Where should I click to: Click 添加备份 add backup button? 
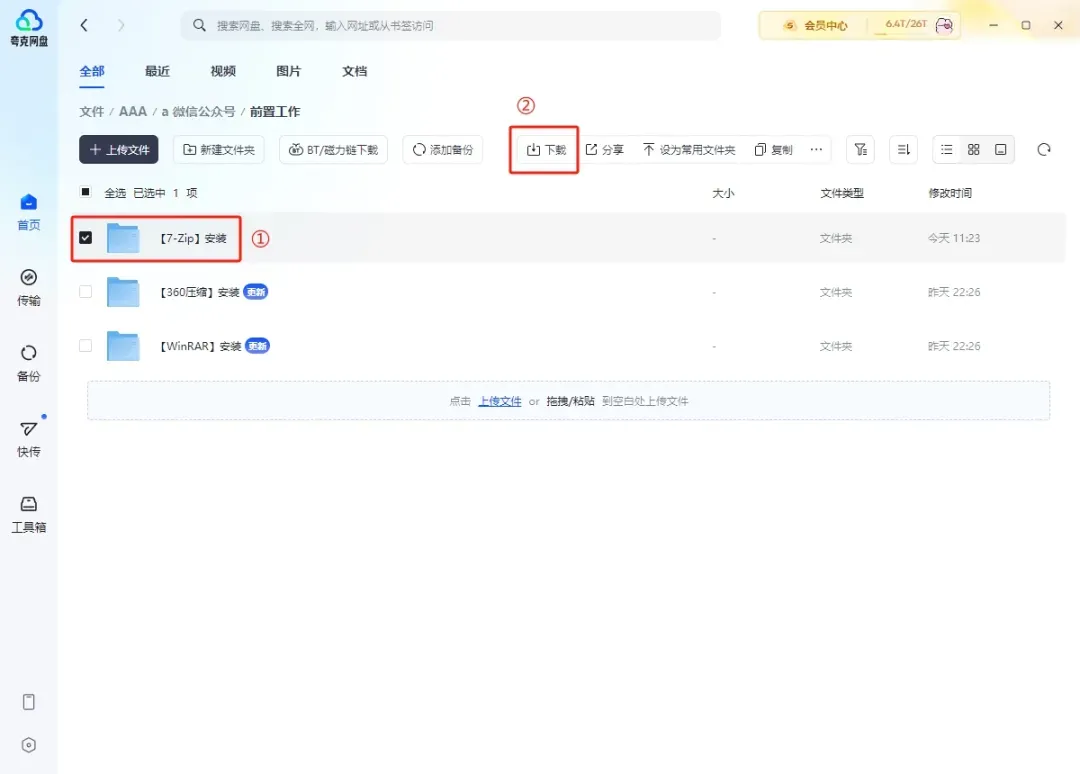click(x=442, y=149)
